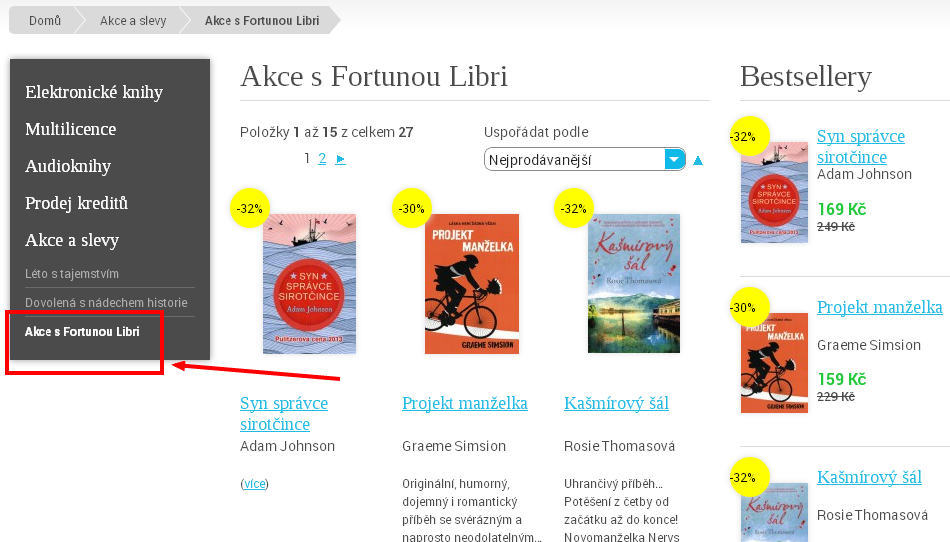Select Audioknihy in sidebar menu
The height and width of the screenshot is (542, 950).
(x=68, y=166)
